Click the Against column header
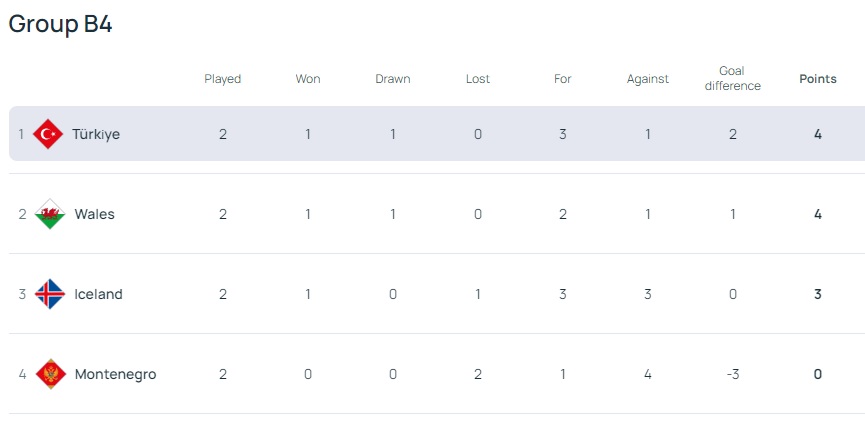 point(648,79)
